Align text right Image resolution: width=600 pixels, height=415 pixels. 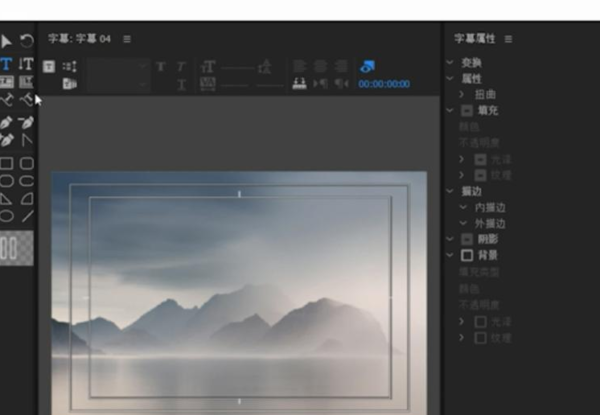(341, 66)
